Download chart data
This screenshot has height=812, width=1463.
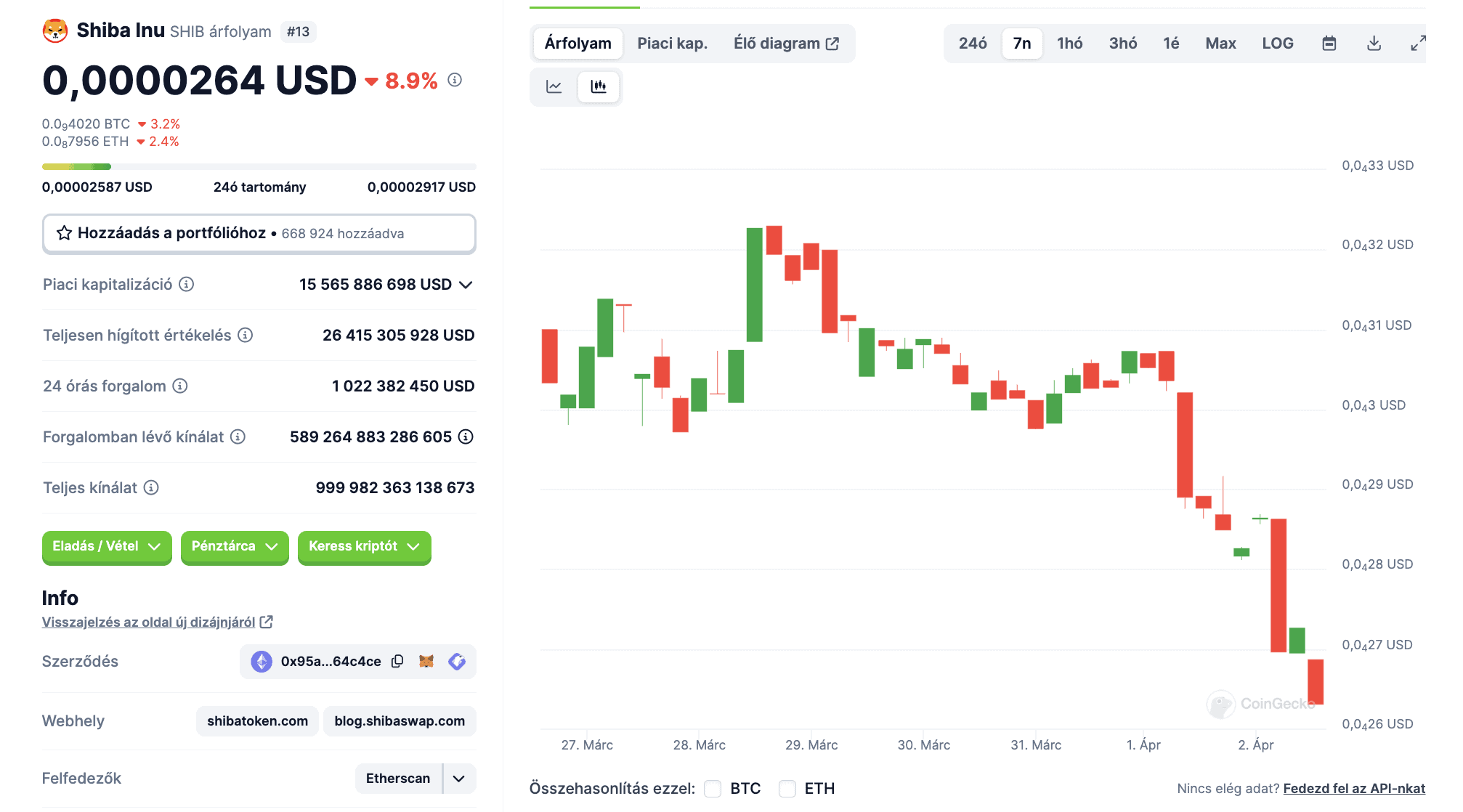[x=1374, y=44]
